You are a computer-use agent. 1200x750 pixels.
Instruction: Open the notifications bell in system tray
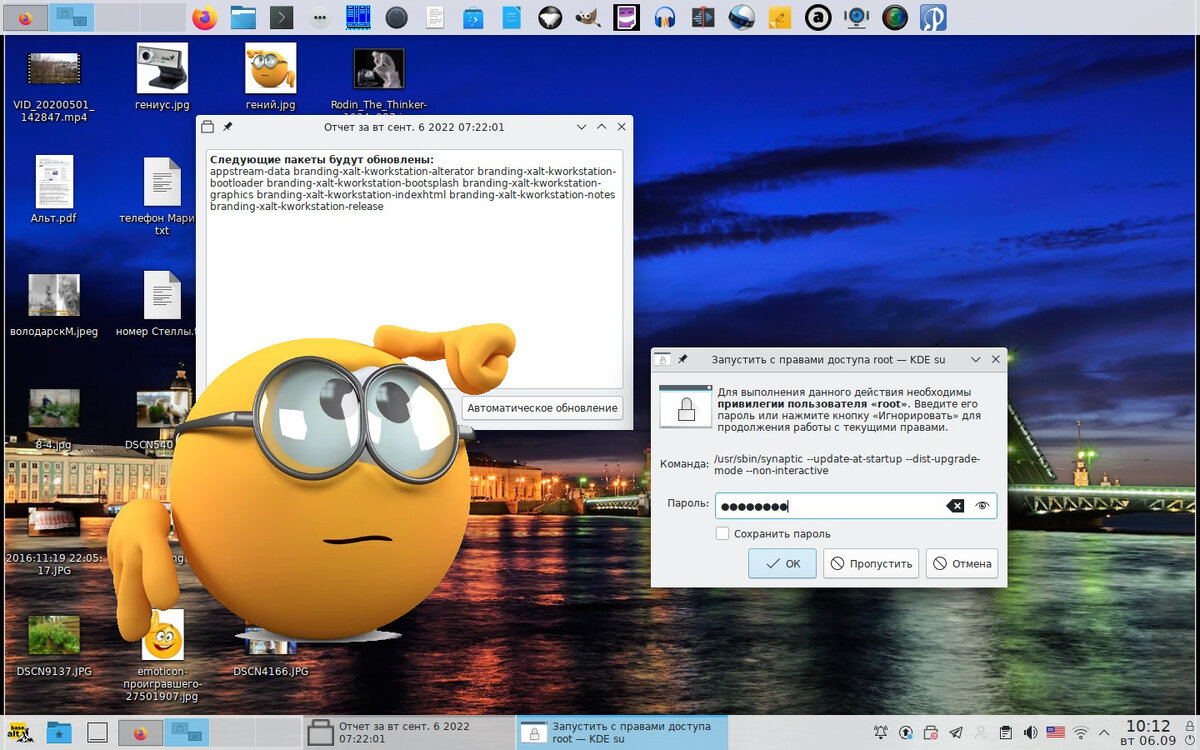click(881, 733)
